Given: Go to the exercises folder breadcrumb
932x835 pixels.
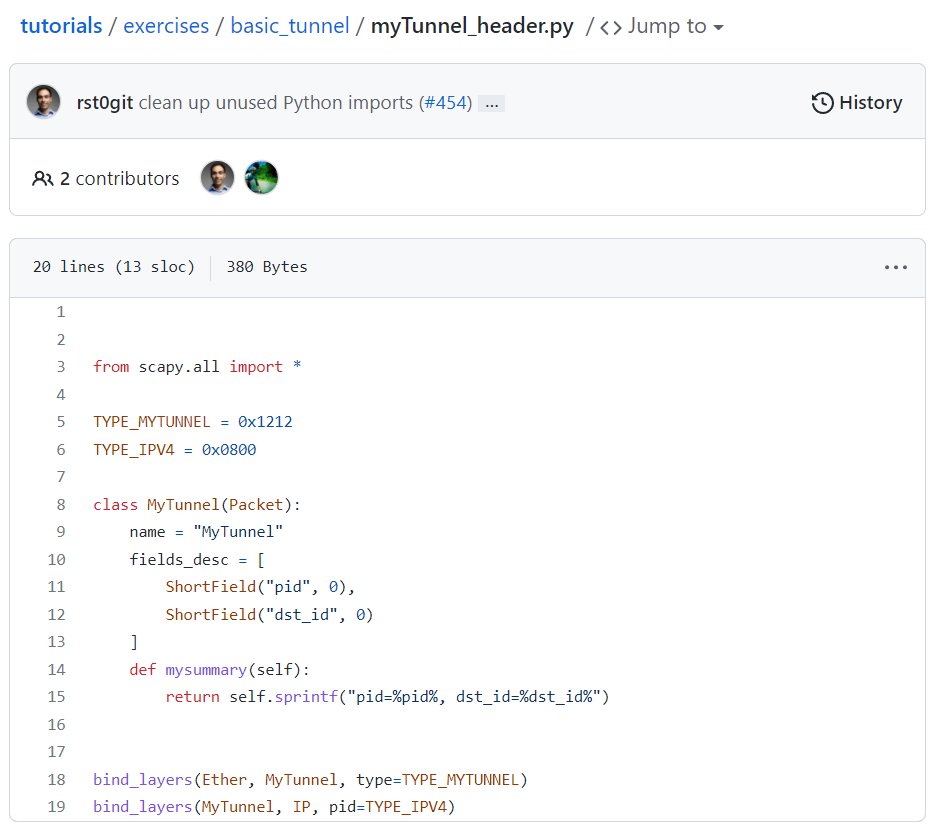Looking at the screenshot, I should (x=166, y=26).
